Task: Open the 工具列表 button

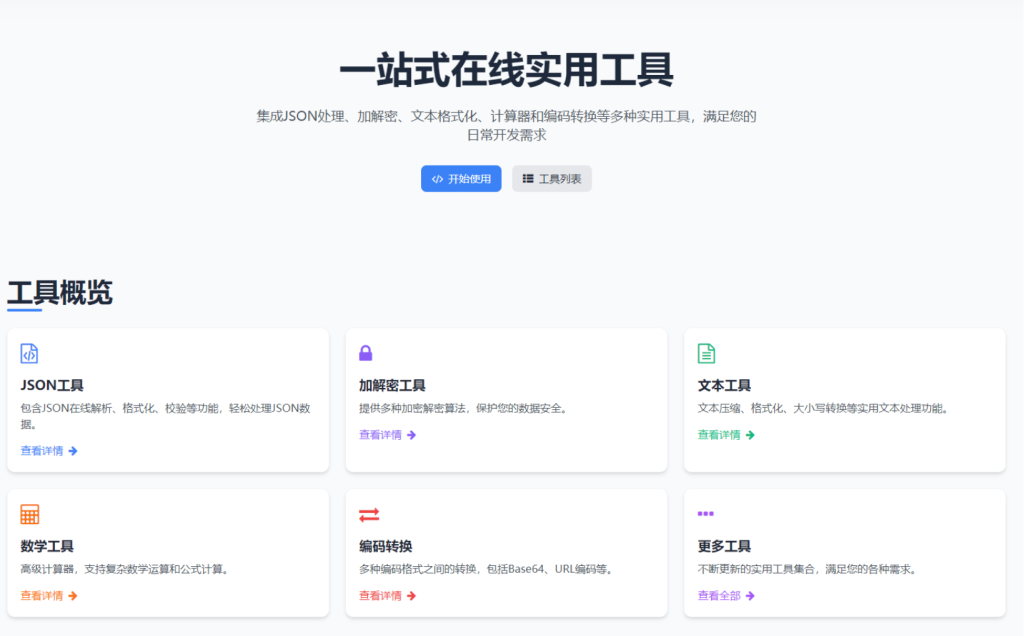Action: coord(552,179)
